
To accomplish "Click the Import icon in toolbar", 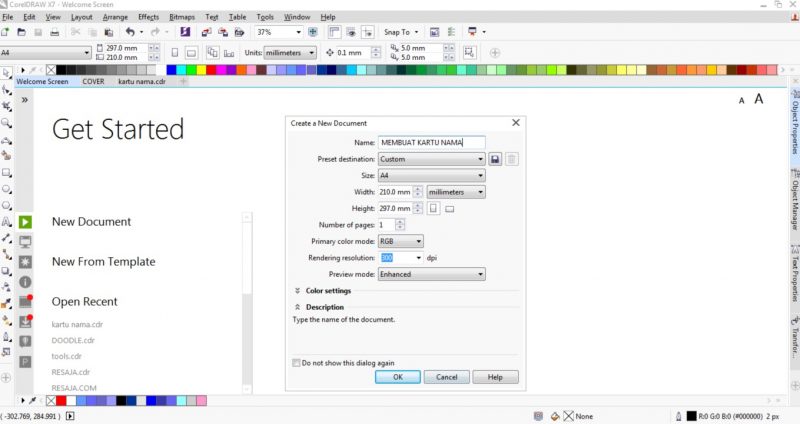I will pyautogui.click(x=206, y=32).
